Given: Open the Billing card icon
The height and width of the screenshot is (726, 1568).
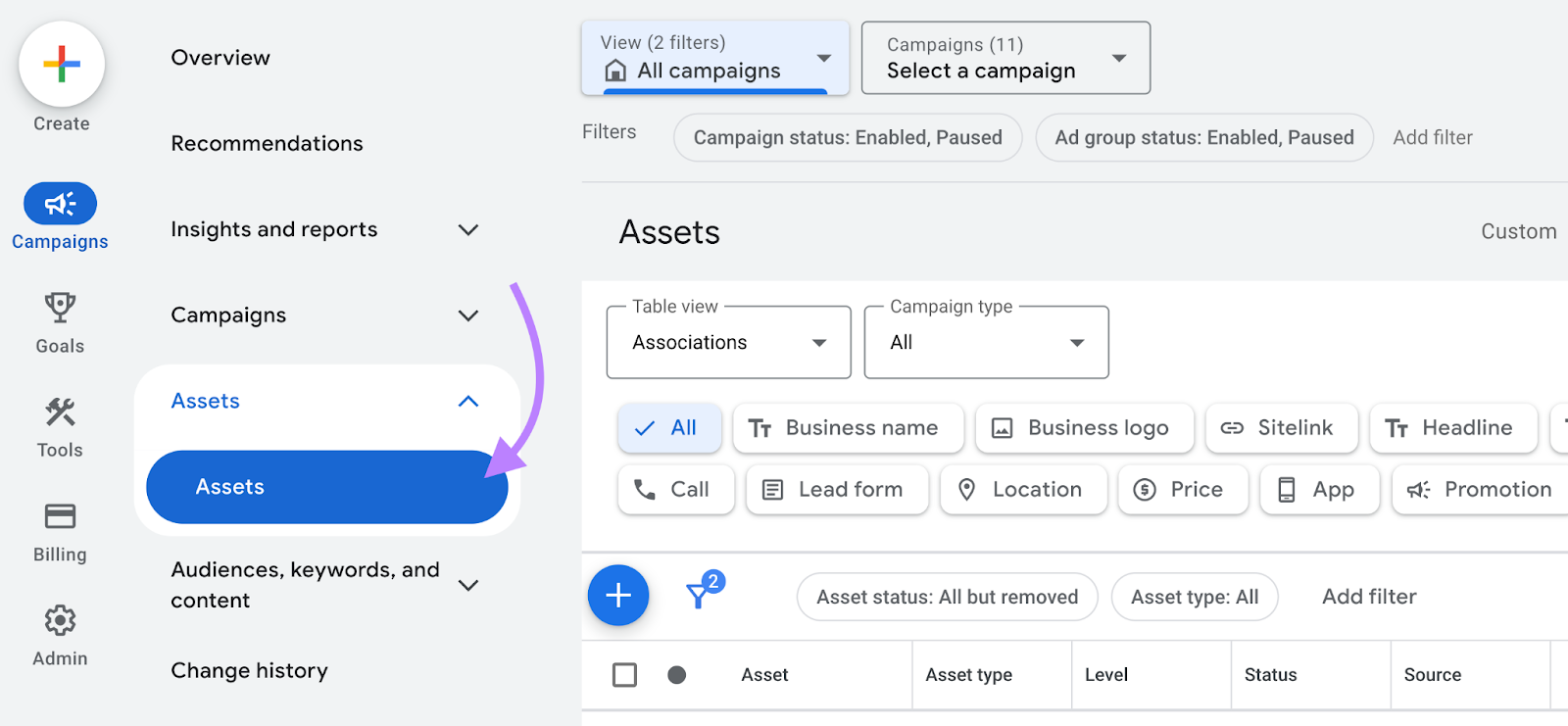Looking at the screenshot, I should (60, 516).
